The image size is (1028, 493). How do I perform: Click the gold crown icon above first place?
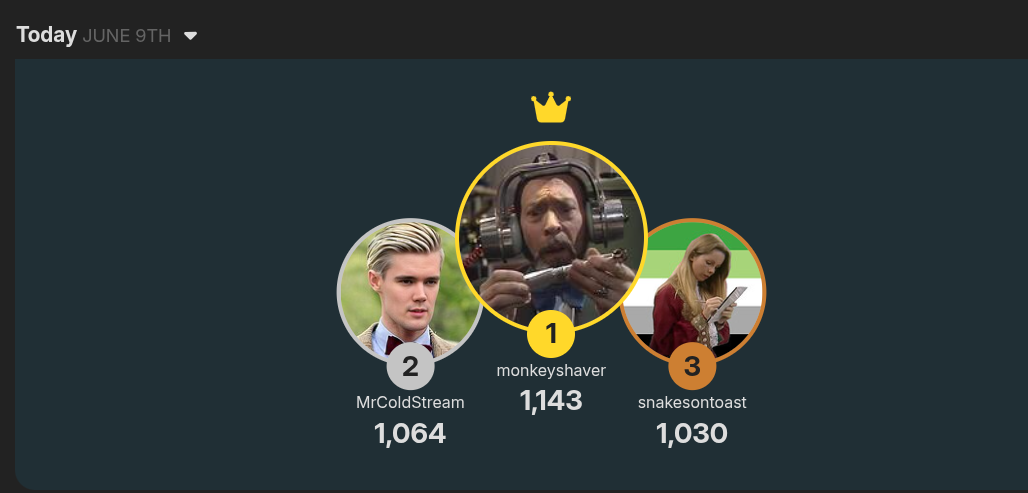pyautogui.click(x=551, y=107)
